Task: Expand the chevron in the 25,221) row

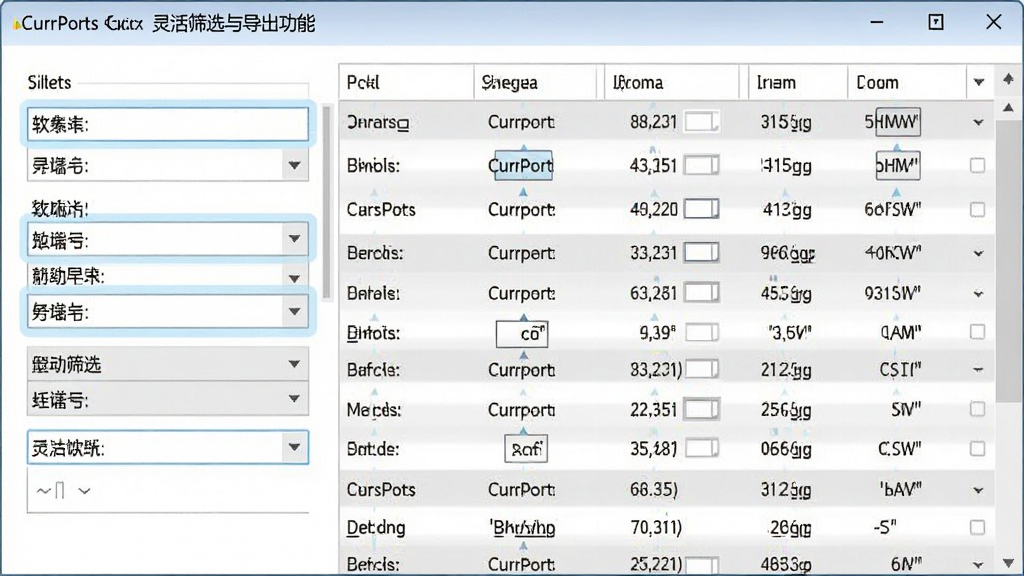Action: pyautogui.click(x=978, y=565)
